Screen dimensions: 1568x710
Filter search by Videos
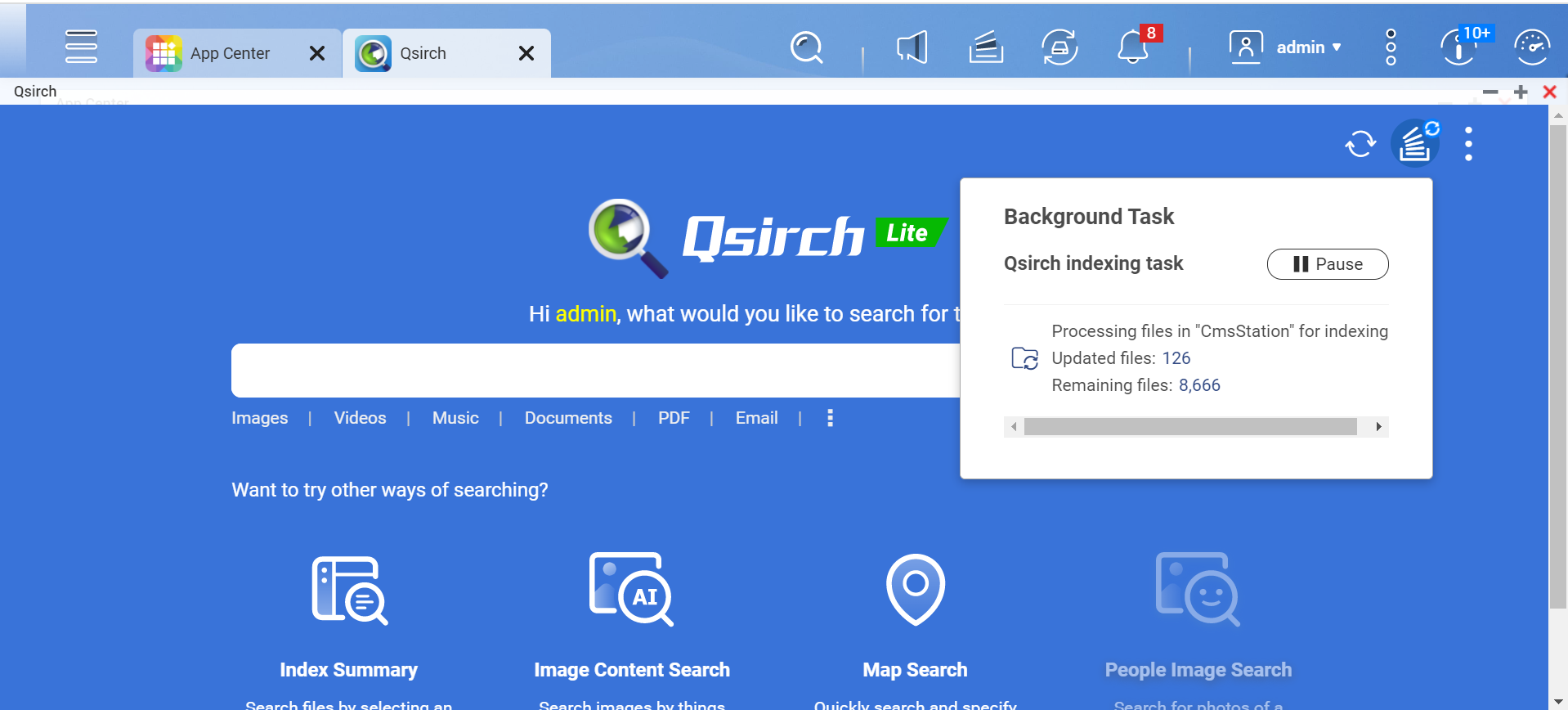pyautogui.click(x=360, y=418)
